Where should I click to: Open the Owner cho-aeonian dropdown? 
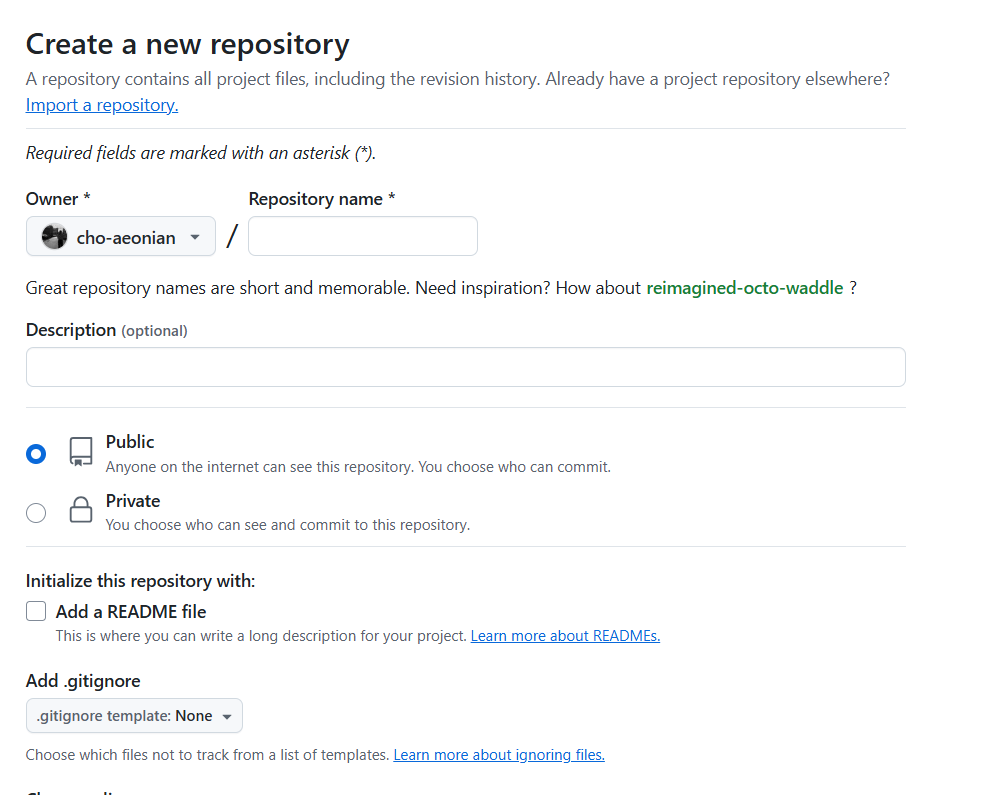121,237
